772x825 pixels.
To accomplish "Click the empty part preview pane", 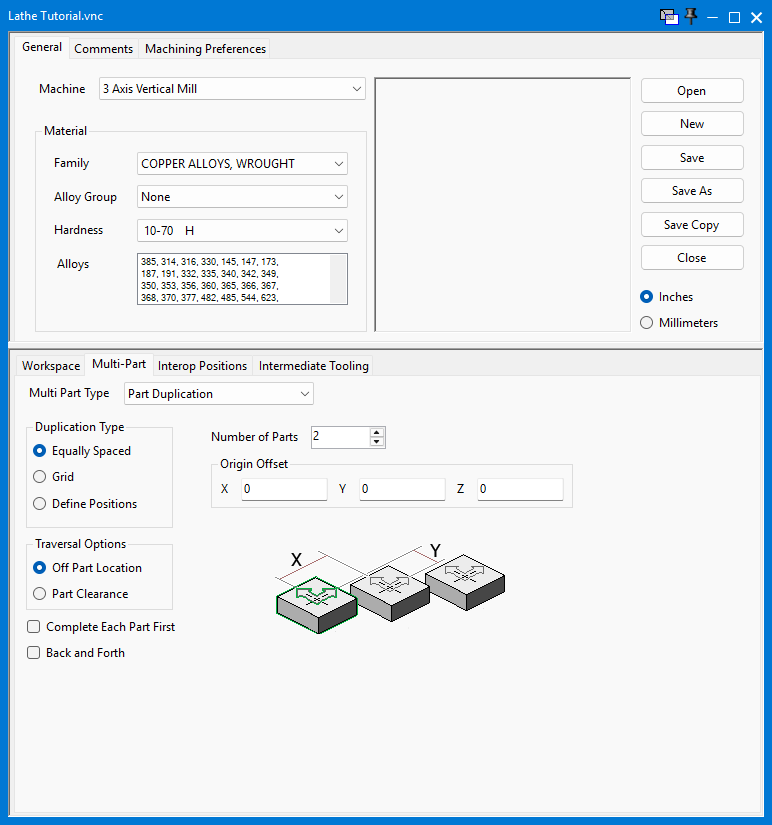I will 503,205.
